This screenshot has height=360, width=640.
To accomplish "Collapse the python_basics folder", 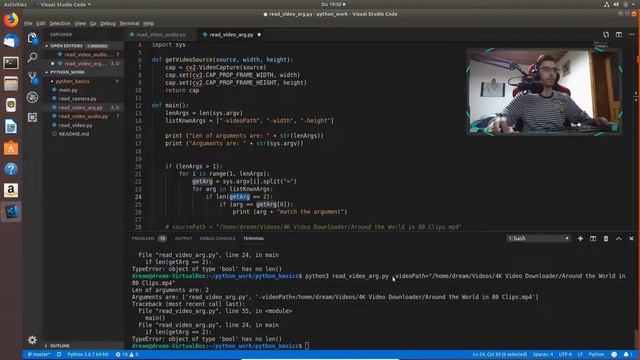I will (x=84, y=81).
